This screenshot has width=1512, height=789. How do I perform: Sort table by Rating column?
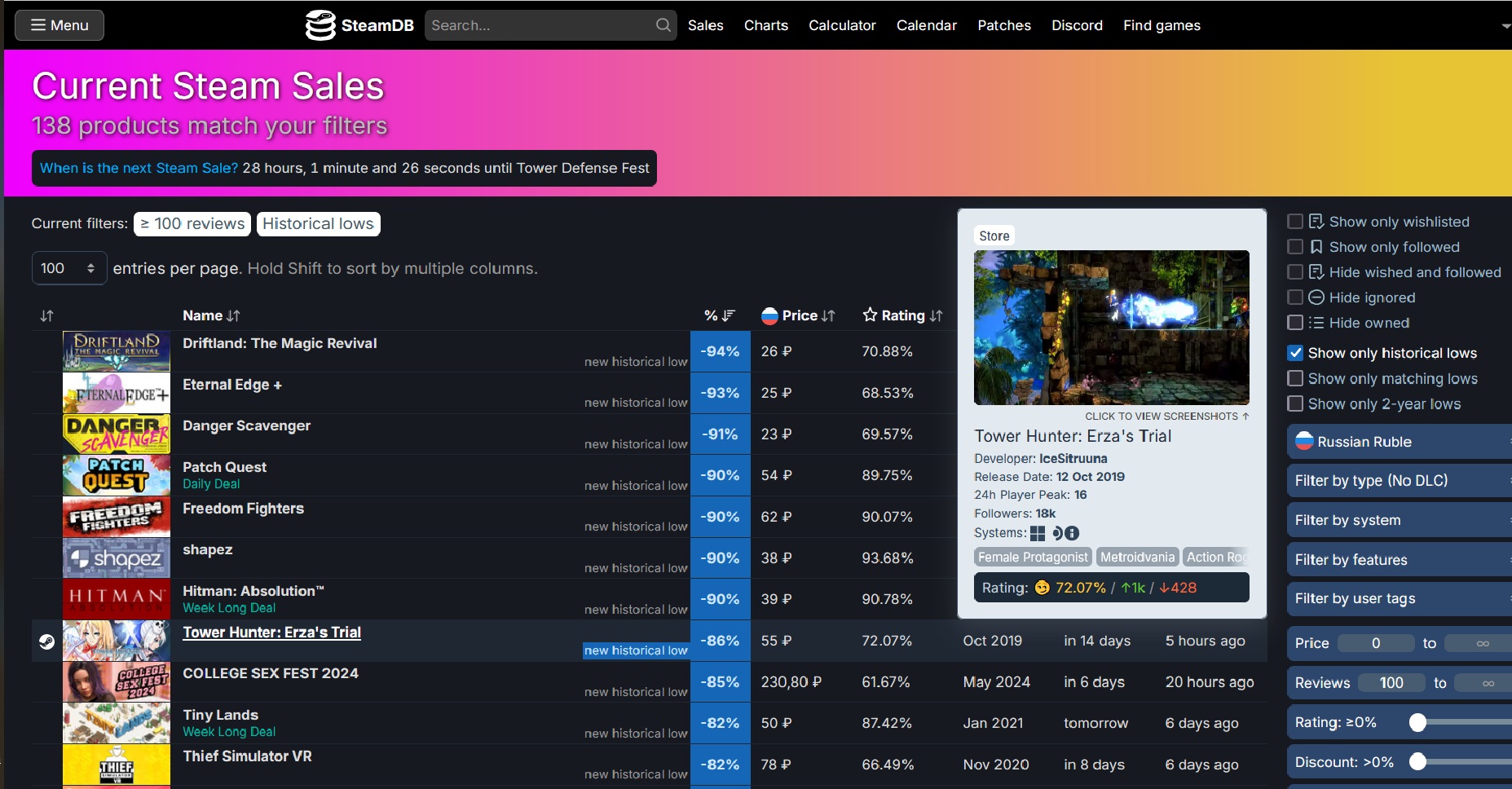(x=902, y=315)
